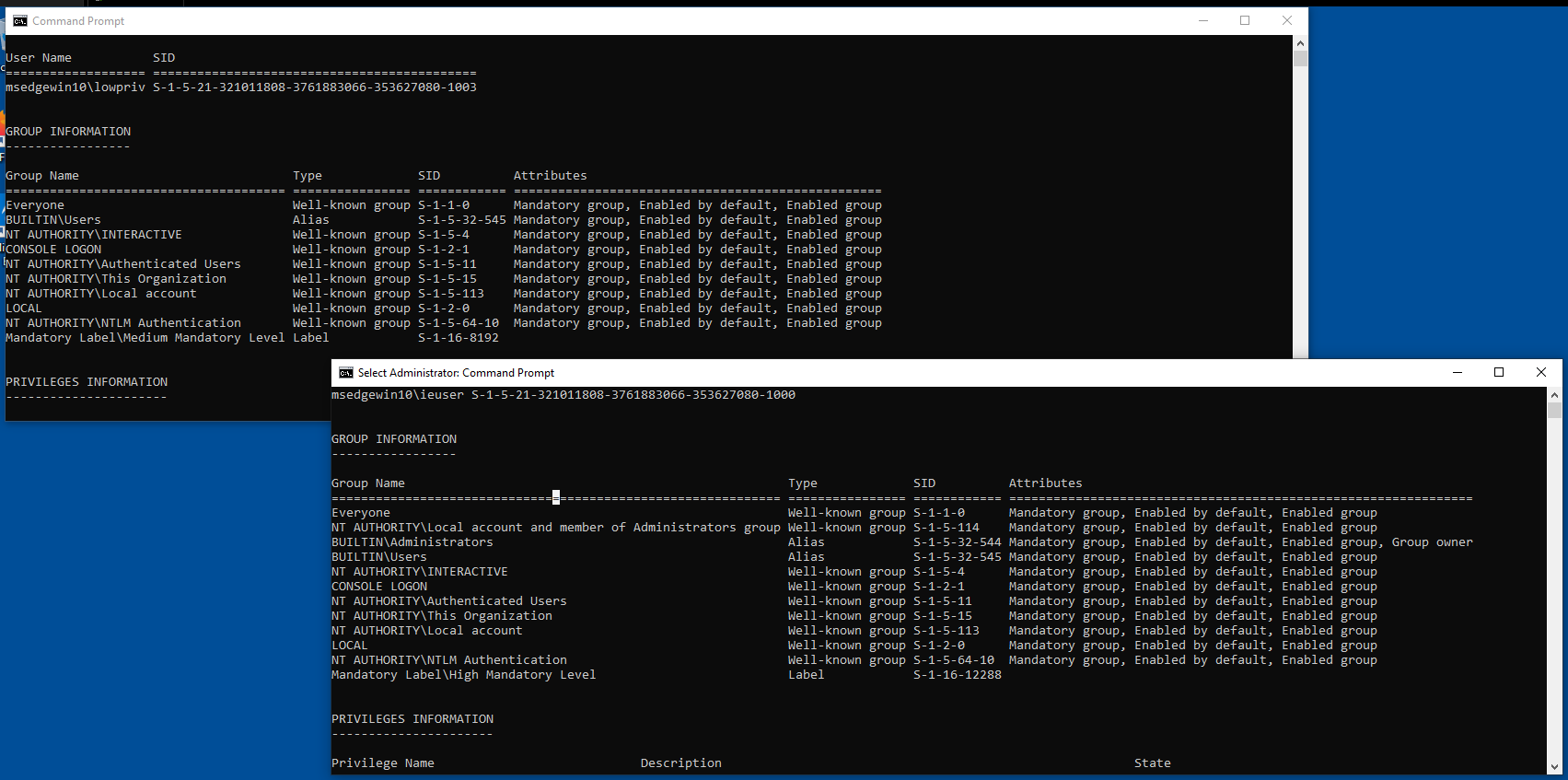Click the BUILTIN\Administrators group line
This screenshot has width=1568, height=780.
tap(412, 542)
